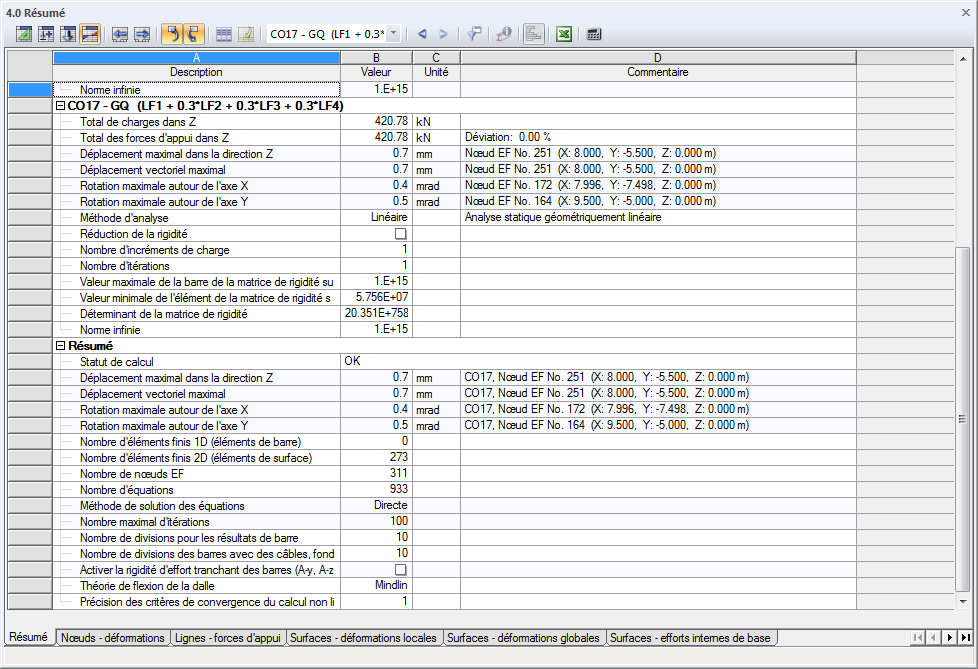
Task: Click the info balloon icon in toolbar
Action: (x=503, y=34)
